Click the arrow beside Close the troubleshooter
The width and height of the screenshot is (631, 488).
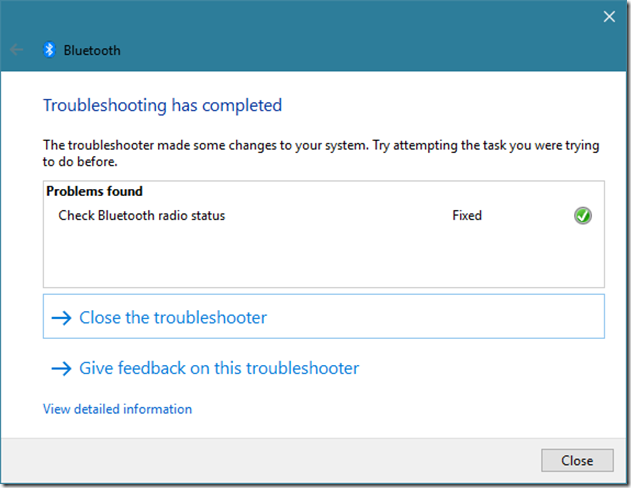tap(62, 318)
